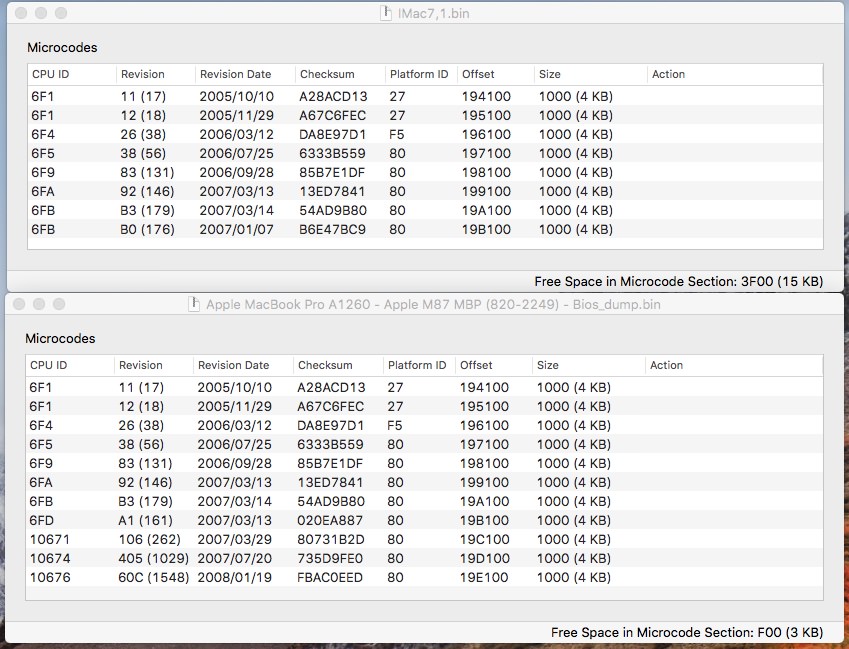Click Offset header in Bios_dump.bin window
Screen dimensions: 849x649
click(494, 365)
